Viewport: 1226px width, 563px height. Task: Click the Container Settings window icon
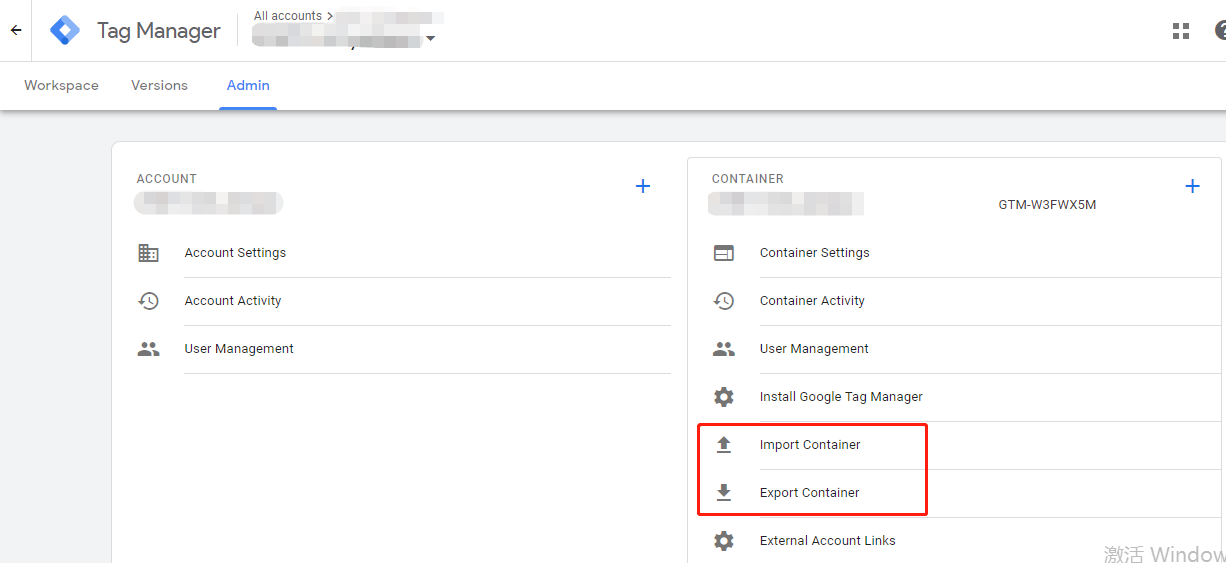[723, 253]
